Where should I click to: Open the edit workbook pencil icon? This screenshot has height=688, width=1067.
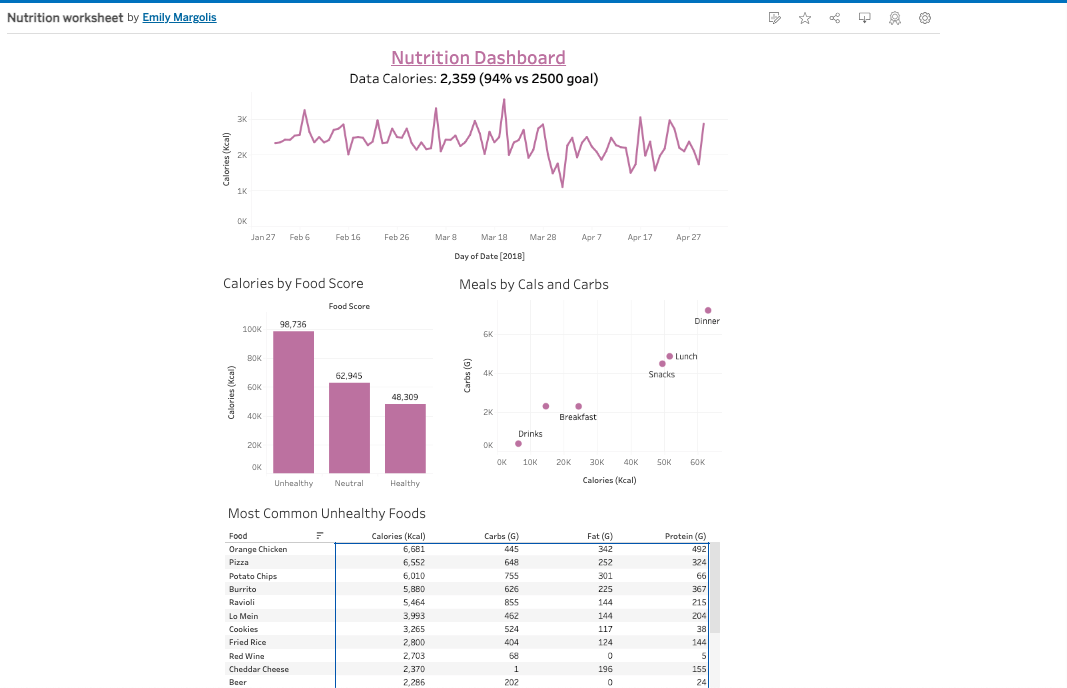774,18
